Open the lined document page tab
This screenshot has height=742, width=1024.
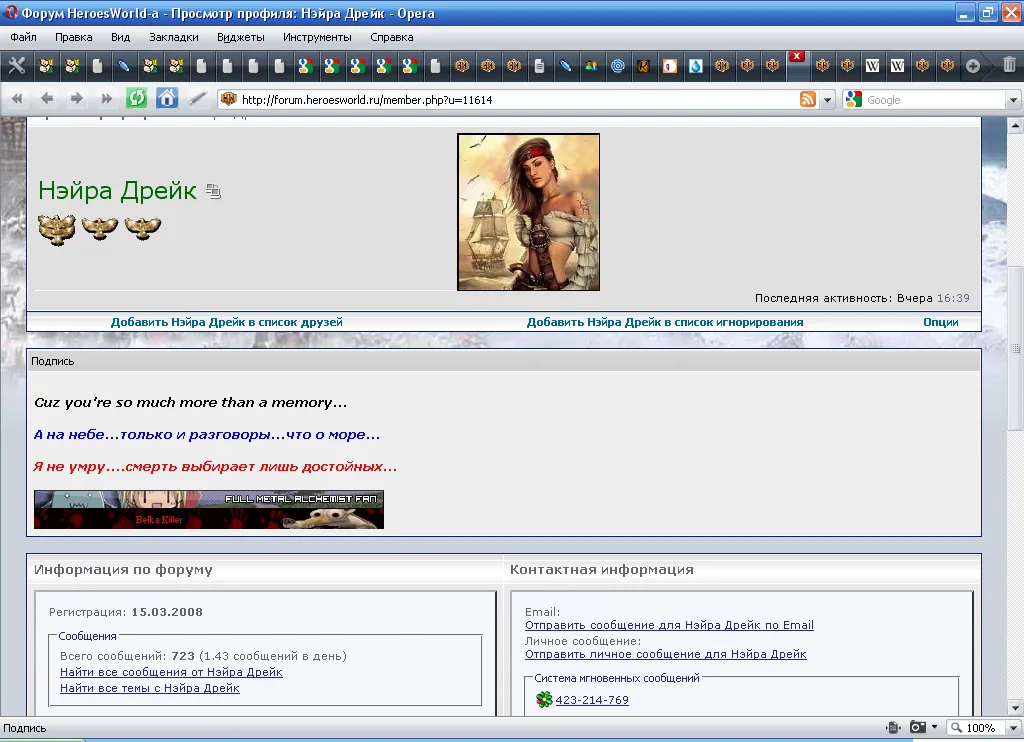[x=539, y=66]
